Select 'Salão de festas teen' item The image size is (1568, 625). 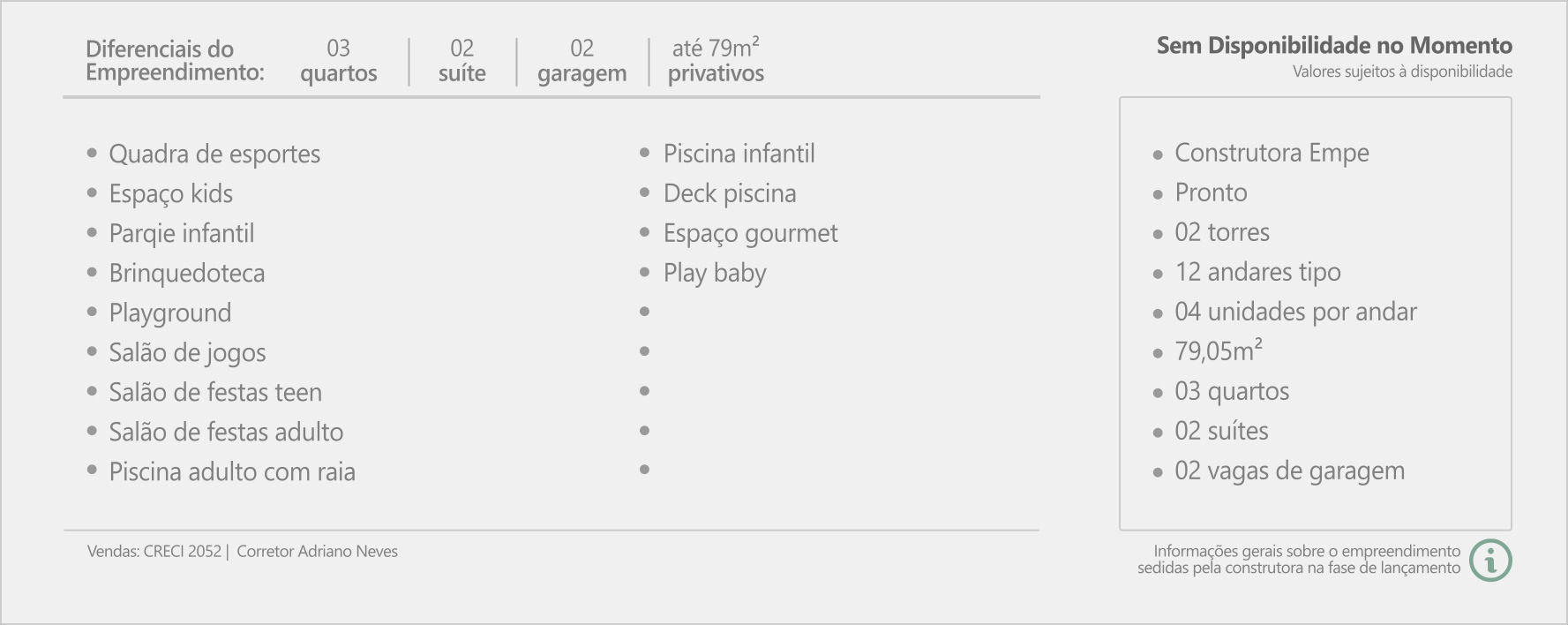pyautogui.click(x=215, y=393)
